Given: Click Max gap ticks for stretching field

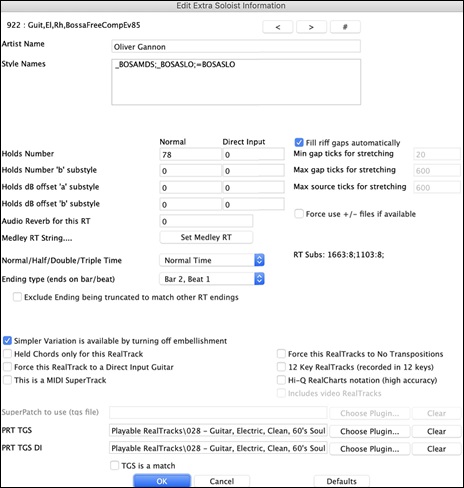Looking at the screenshot, I should 437,171.
